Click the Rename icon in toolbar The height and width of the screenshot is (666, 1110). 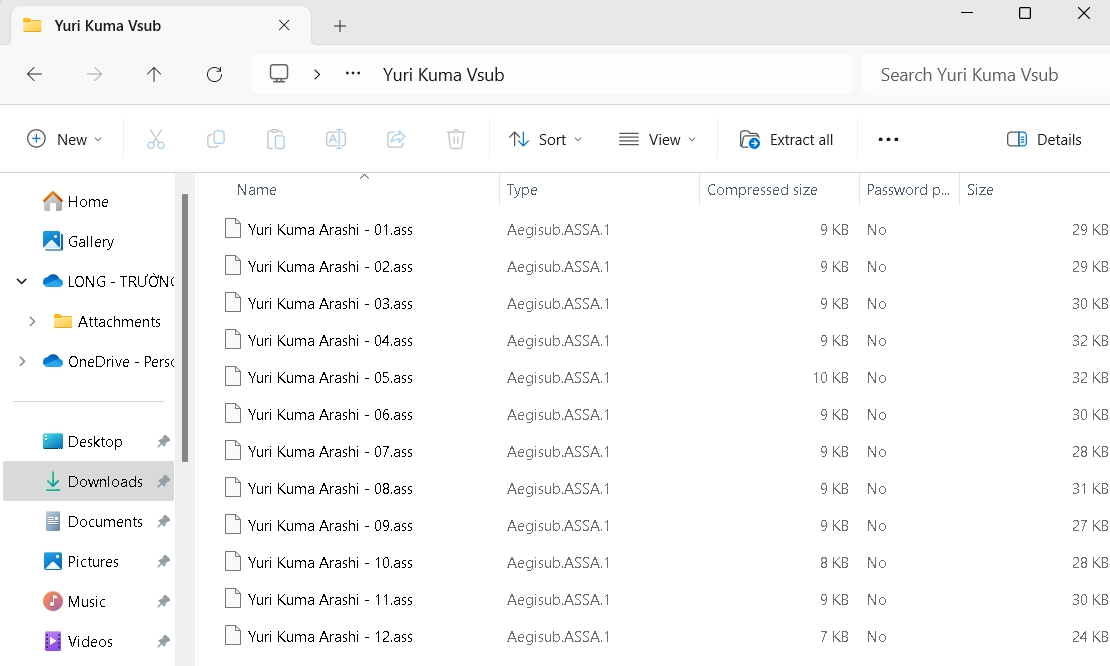[x=336, y=139]
